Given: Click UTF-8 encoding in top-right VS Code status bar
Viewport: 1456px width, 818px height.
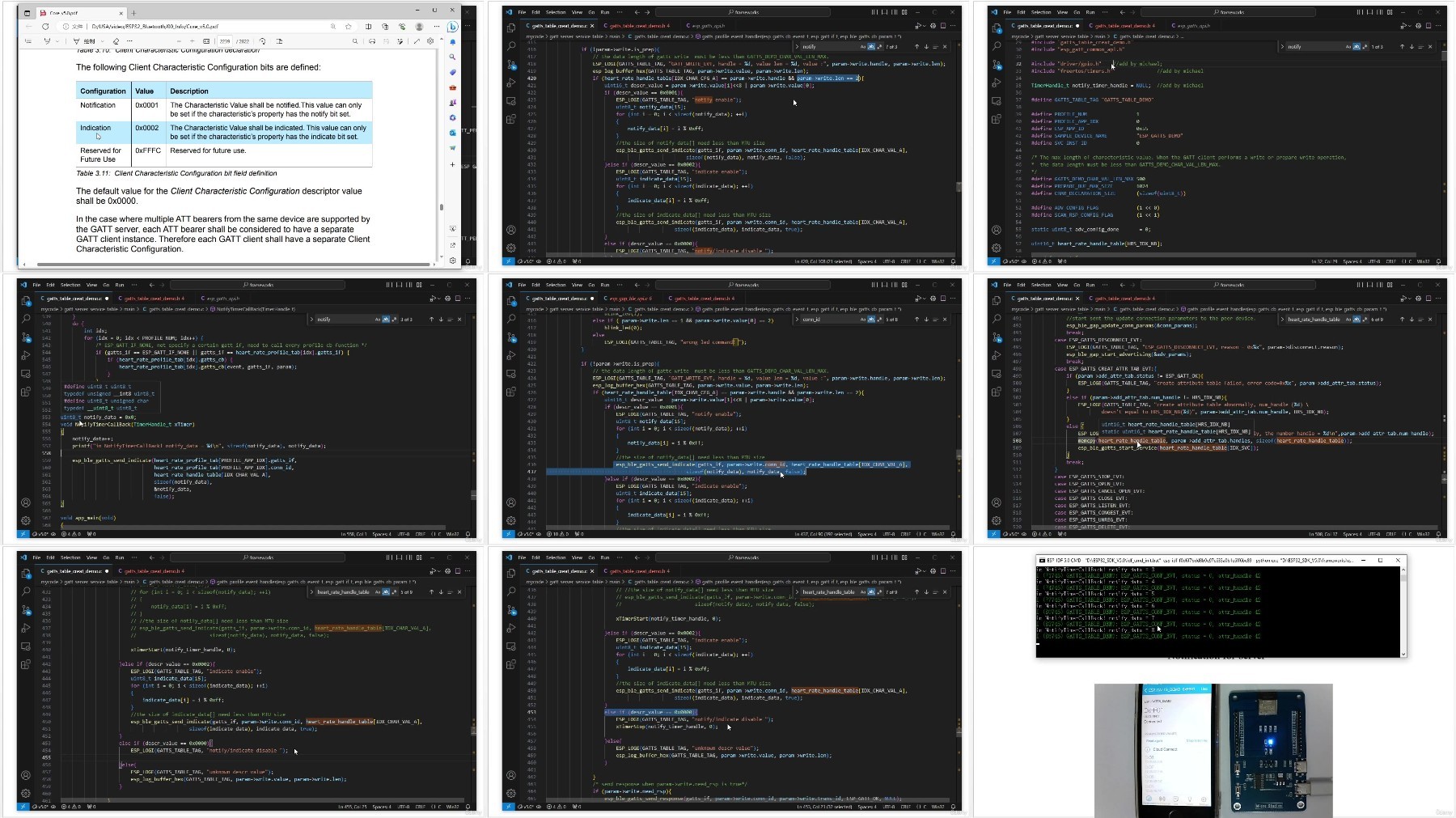Looking at the screenshot, I should 1373,261.
